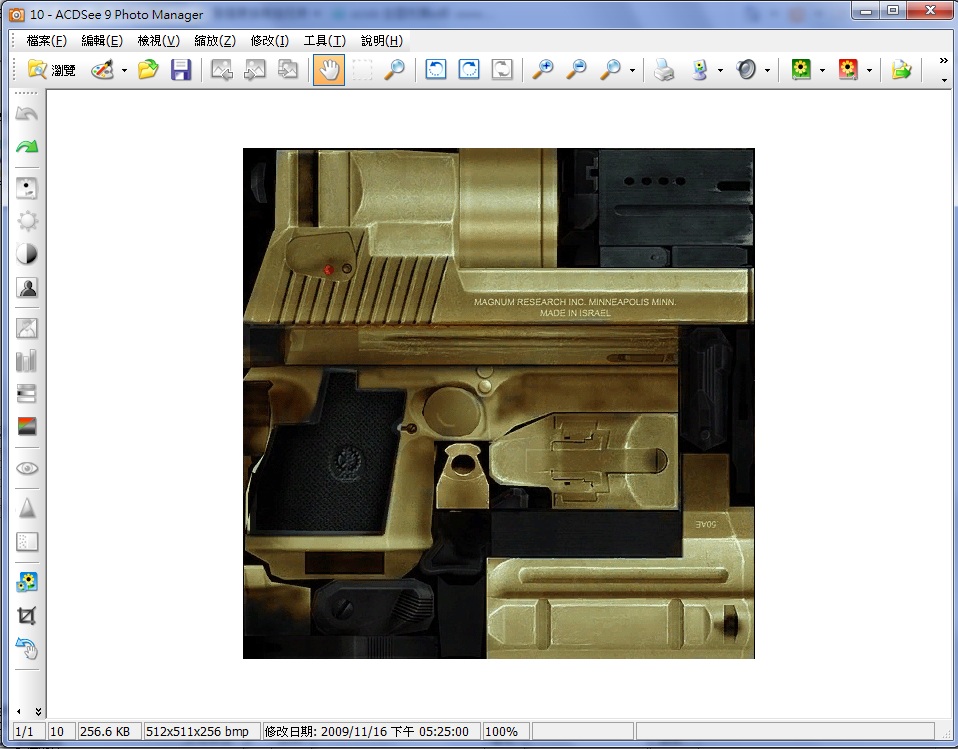This screenshot has width=958, height=749.
Task: Open the 編輯(E) menu
Action: click(102, 41)
